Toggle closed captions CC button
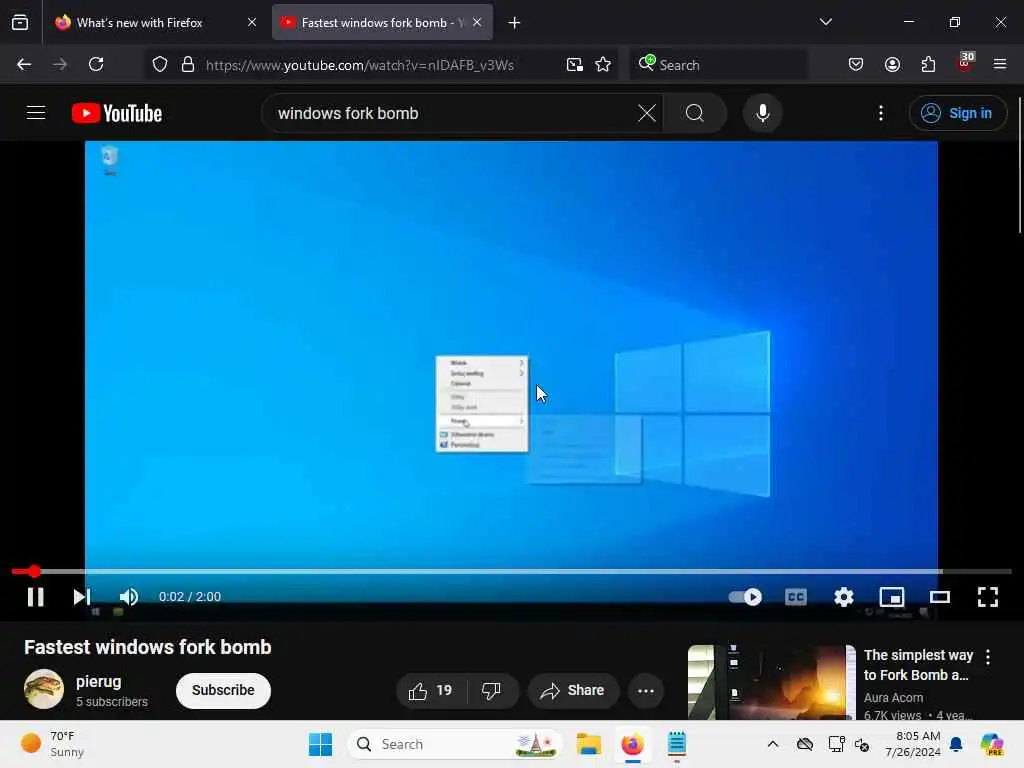The height and width of the screenshot is (768, 1024). click(795, 597)
